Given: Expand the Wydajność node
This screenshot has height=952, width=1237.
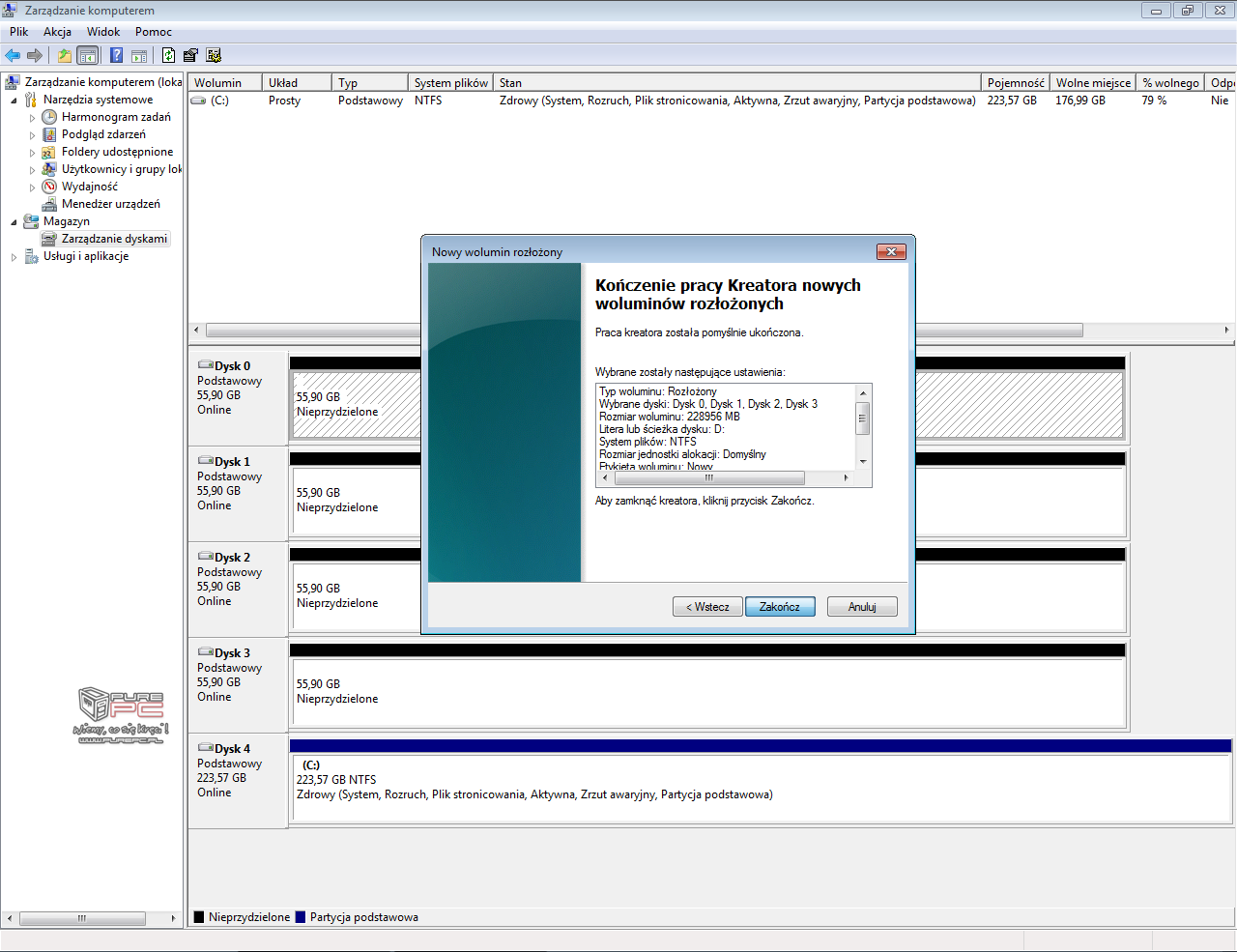Looking at the screenshot, I should (x=32, y=188).
